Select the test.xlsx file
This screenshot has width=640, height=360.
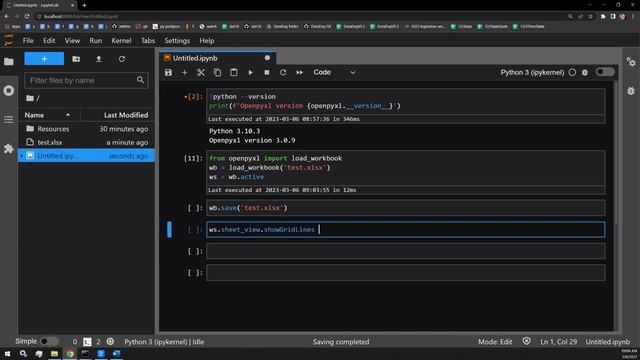(87, 142)
